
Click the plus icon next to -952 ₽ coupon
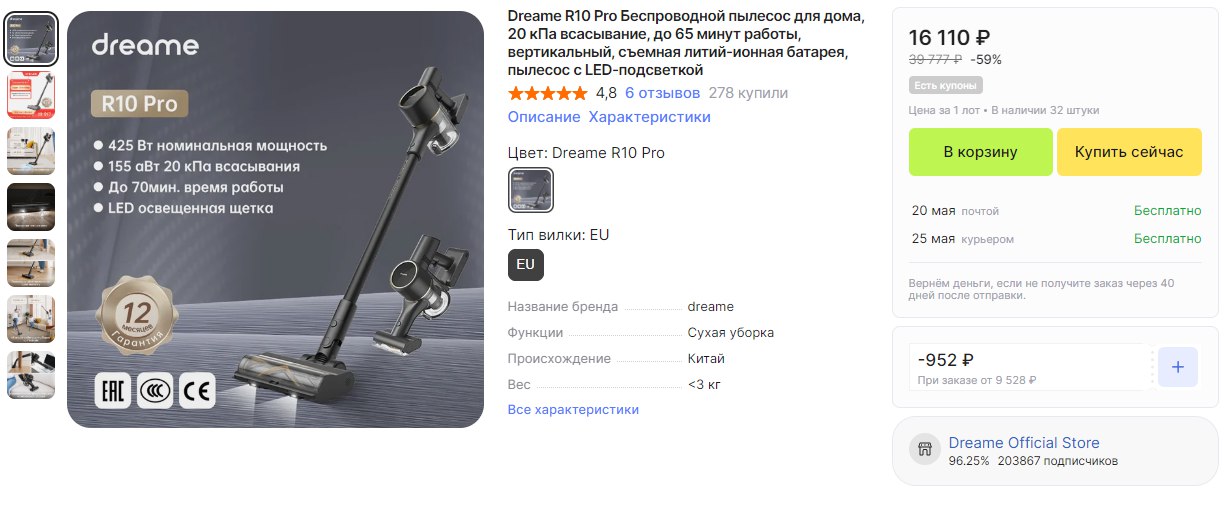[1177, 367]
